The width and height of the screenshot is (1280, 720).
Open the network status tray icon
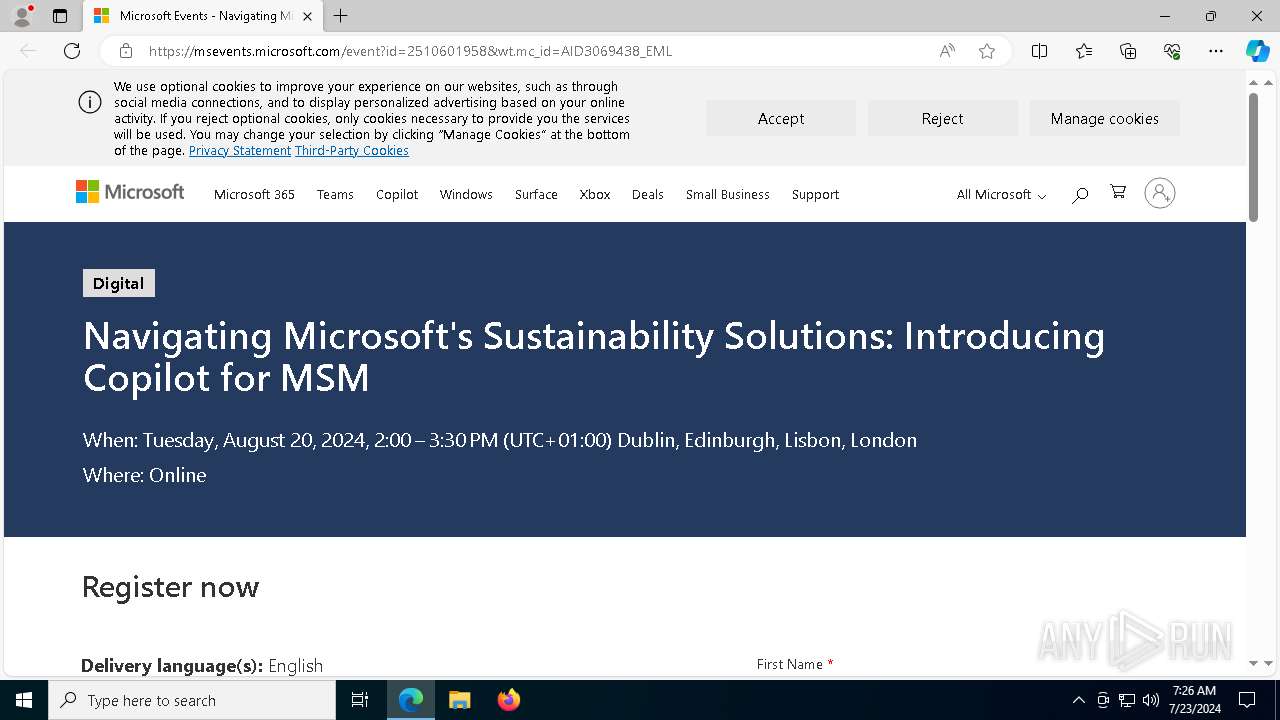pyautogui.click(x=1127, y=700)
